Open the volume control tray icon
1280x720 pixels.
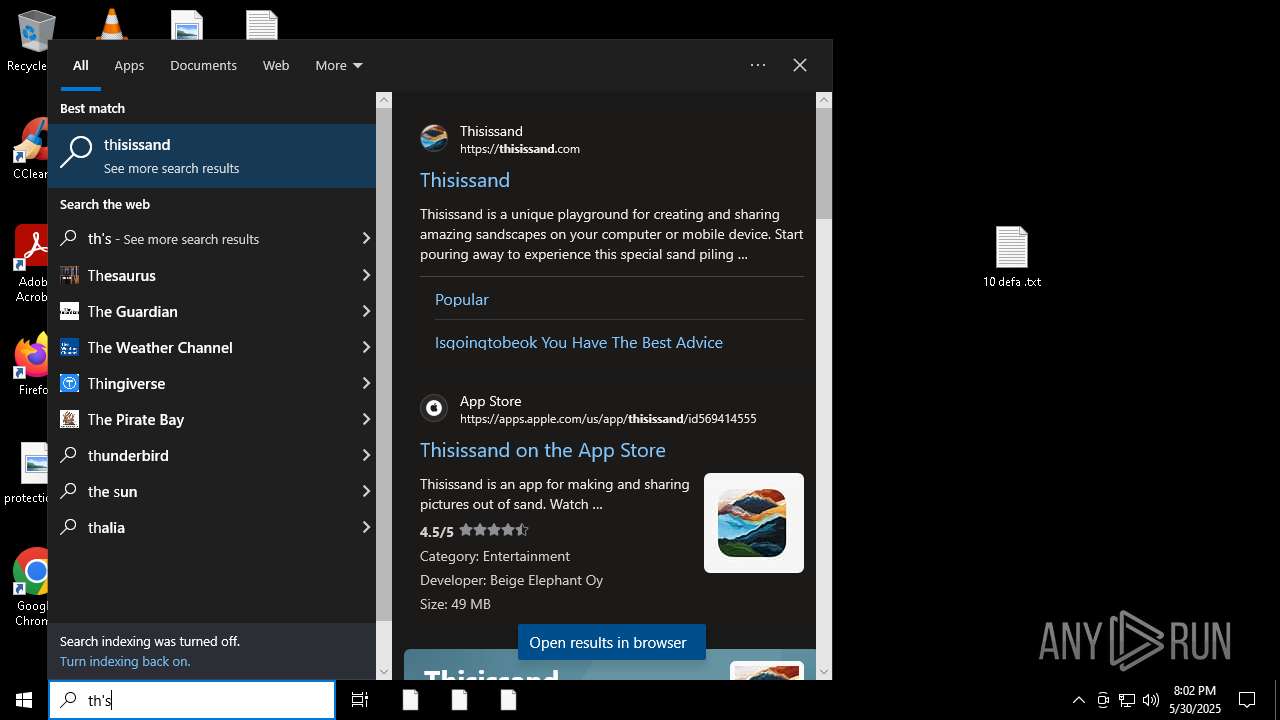click(x=1151, y=700)
